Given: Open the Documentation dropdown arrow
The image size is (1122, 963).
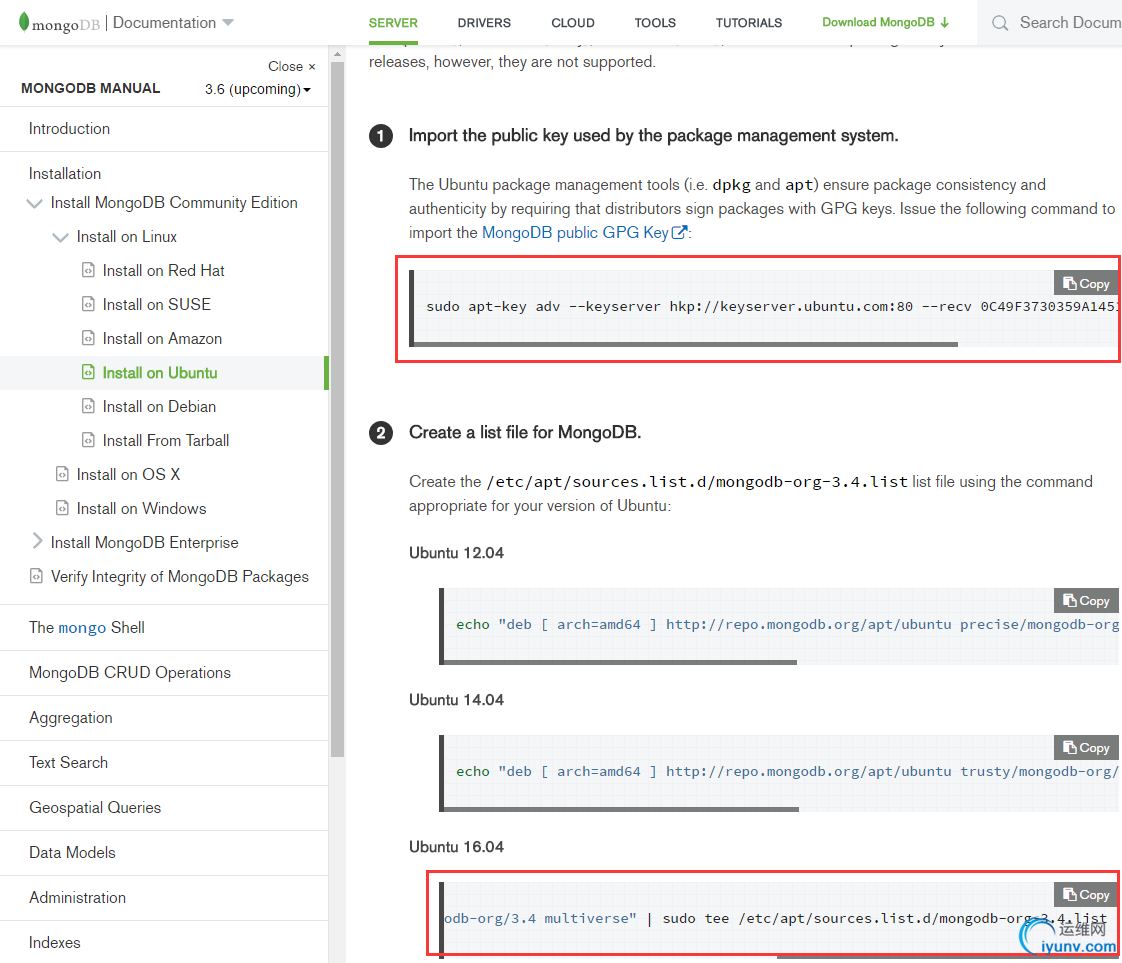Looking at the screenshot, I should (228, 23).
